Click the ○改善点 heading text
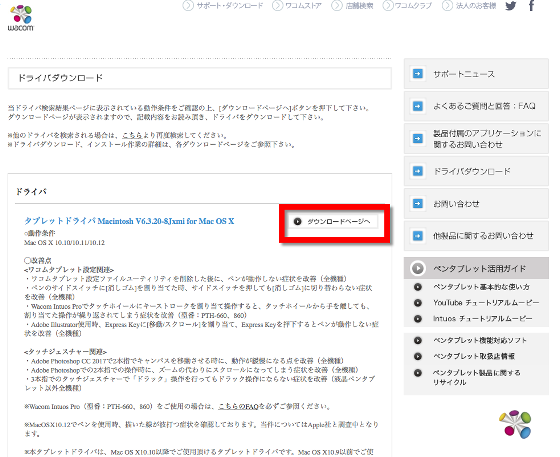This screenshot has width=560, height=457. coord(38,261)
